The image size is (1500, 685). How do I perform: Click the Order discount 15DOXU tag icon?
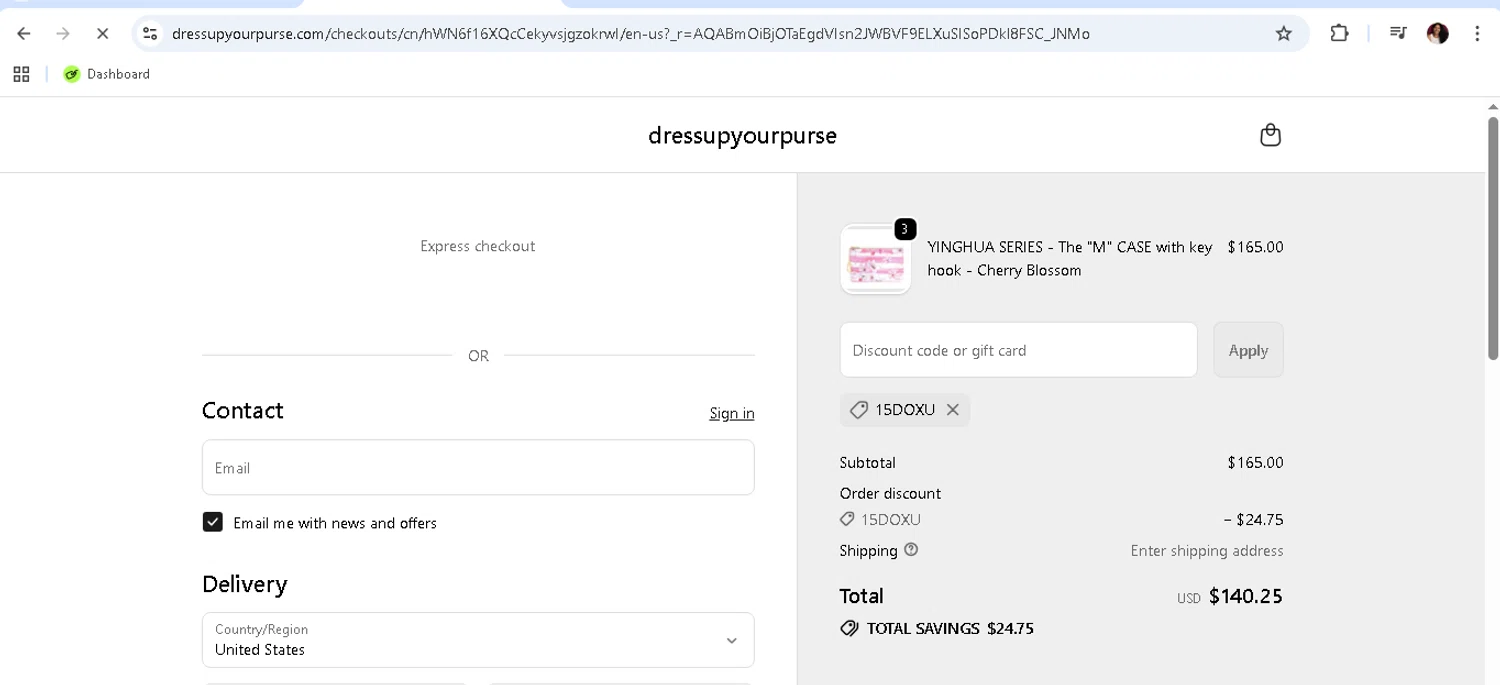tap(847, 519)
